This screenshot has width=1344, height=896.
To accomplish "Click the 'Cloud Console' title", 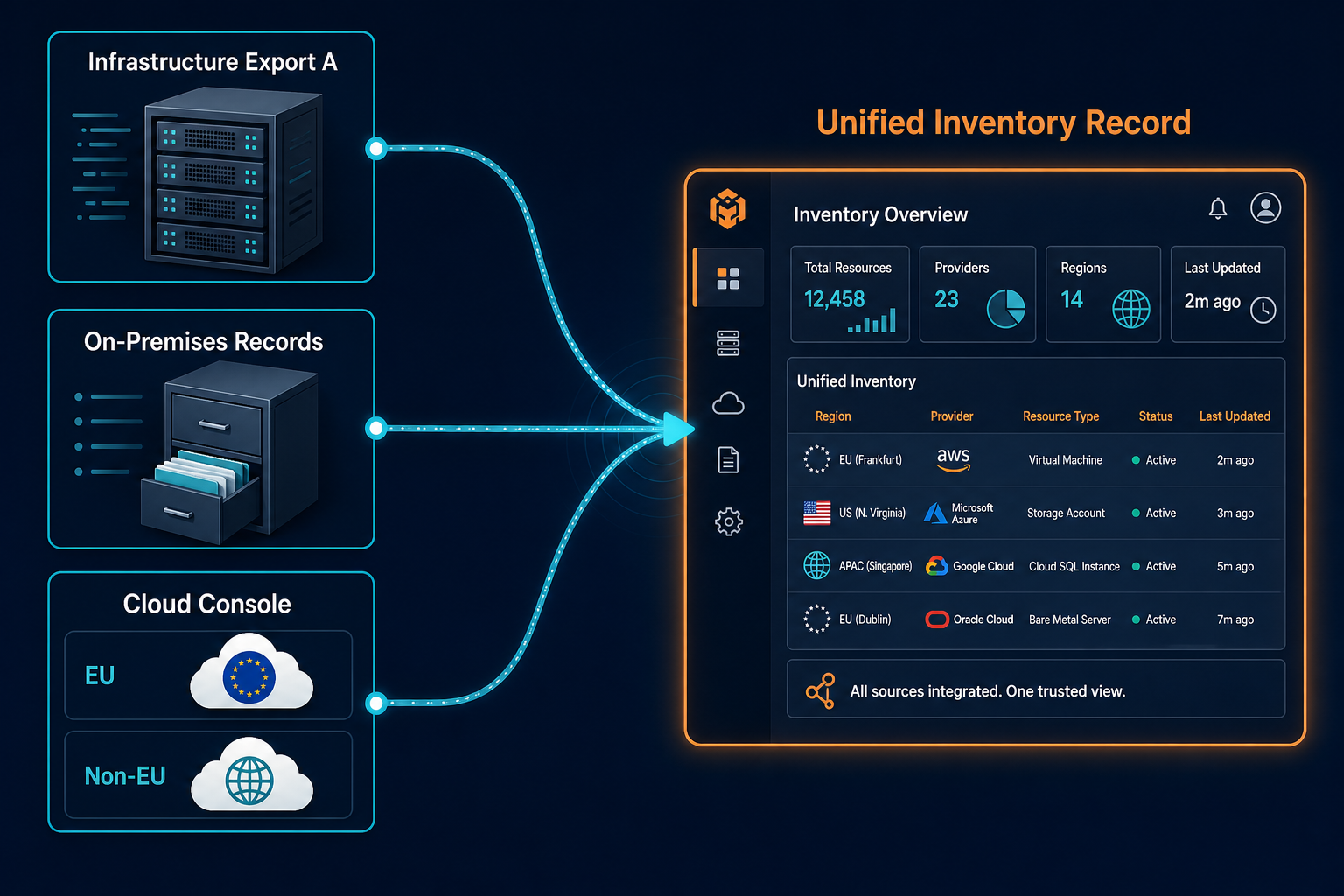I will (x=207, y=604).
